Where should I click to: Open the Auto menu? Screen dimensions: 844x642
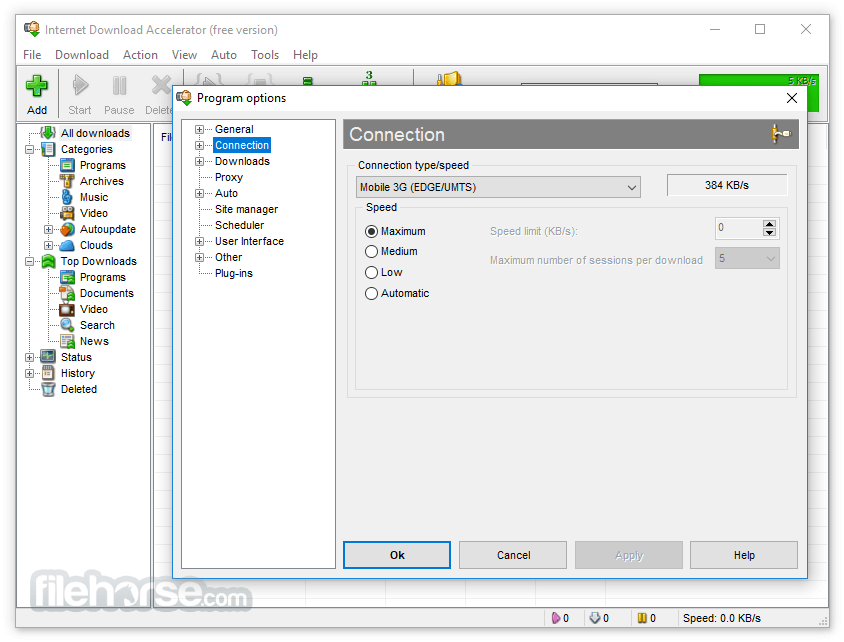tap(224, 55)
